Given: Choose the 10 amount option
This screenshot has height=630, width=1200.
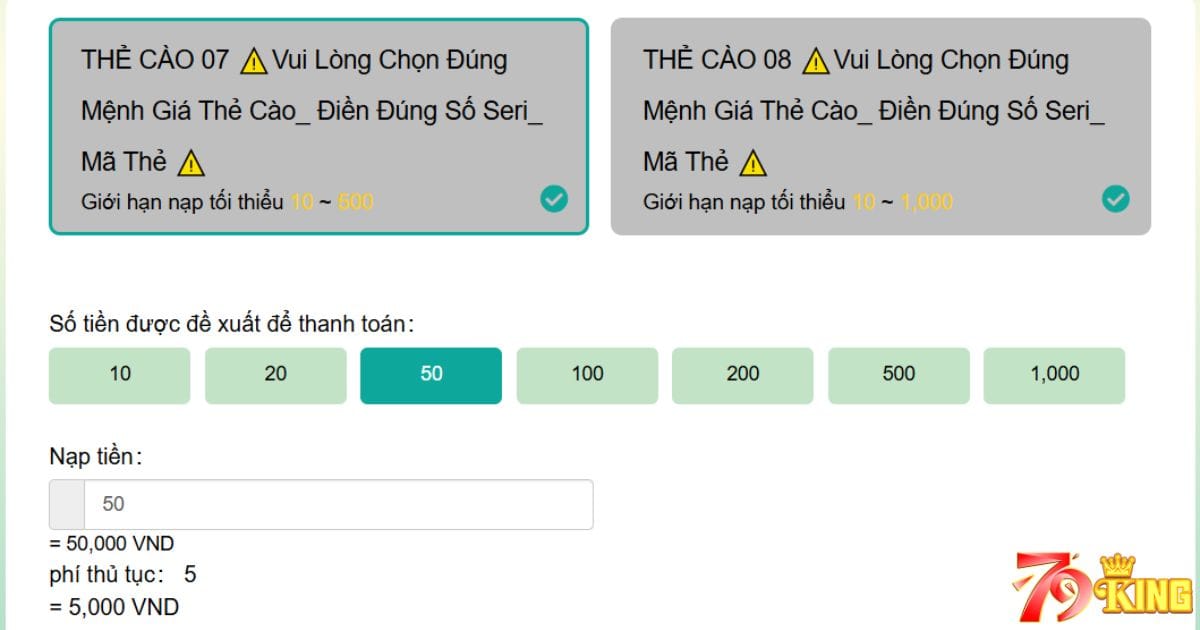Looking at the screenshot, I should tap(119, 374).
